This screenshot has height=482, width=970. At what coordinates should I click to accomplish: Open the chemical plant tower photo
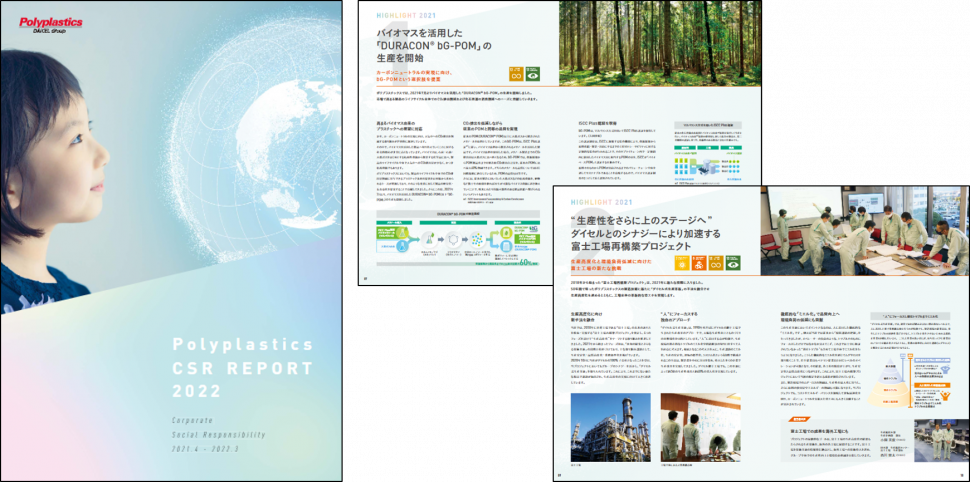point(610,428)
